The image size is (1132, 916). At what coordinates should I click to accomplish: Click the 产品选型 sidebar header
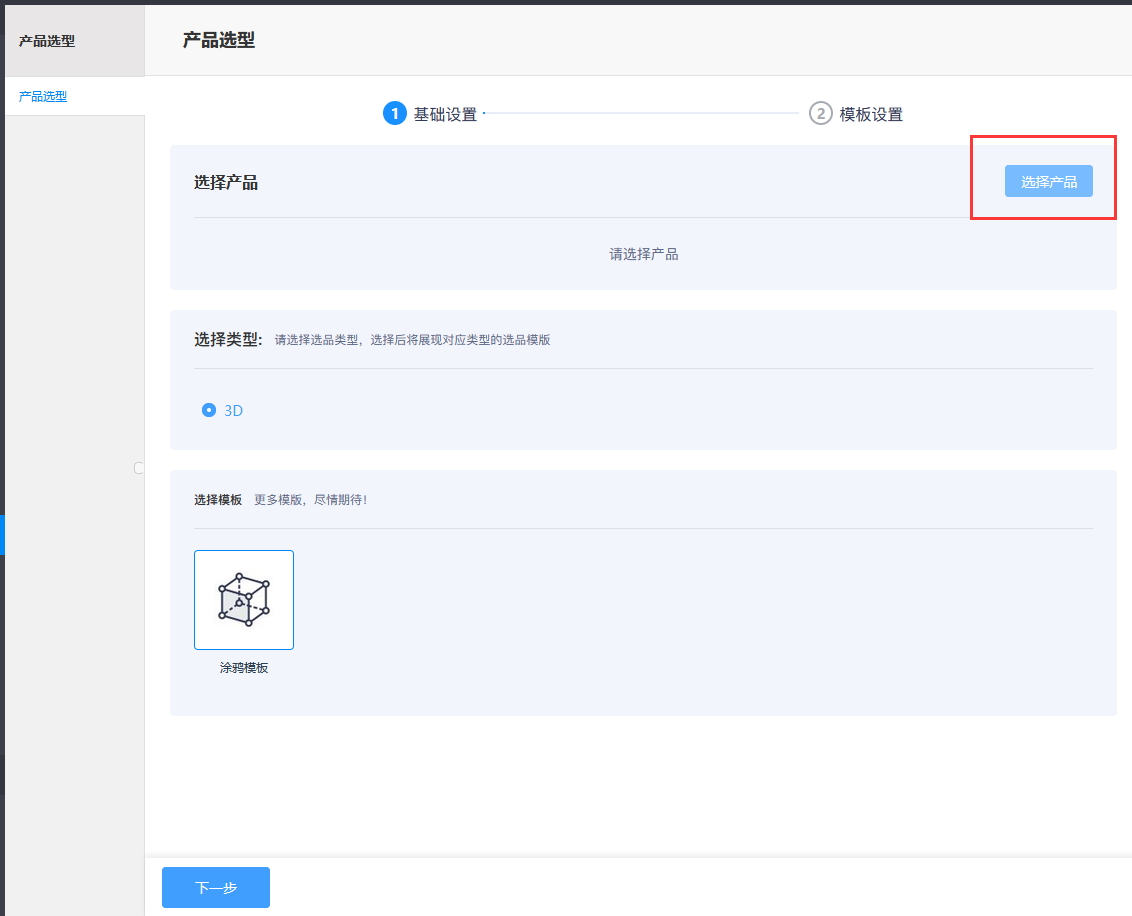(47, 41)
